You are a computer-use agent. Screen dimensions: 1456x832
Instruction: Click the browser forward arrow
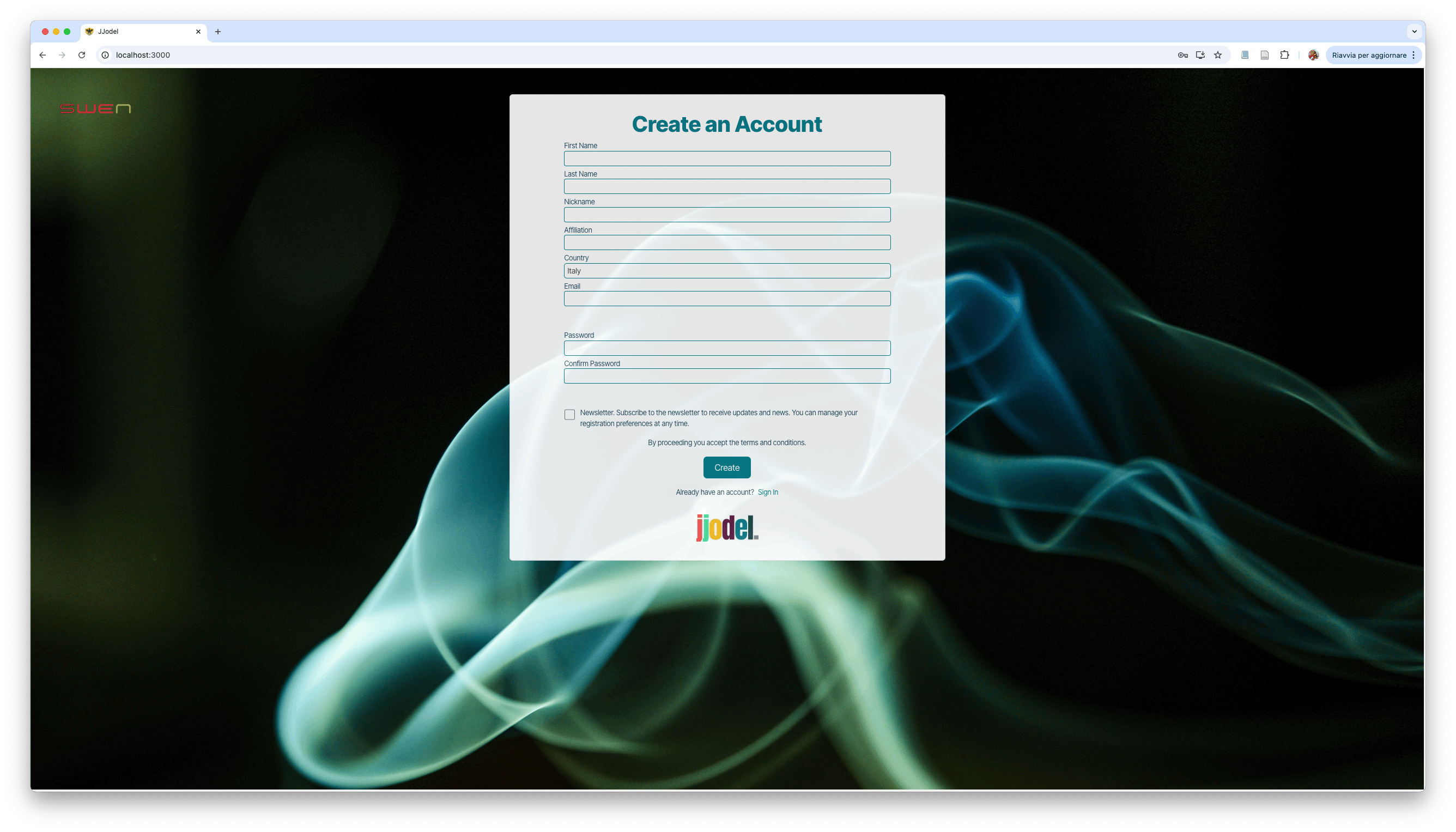click(62, 55)
